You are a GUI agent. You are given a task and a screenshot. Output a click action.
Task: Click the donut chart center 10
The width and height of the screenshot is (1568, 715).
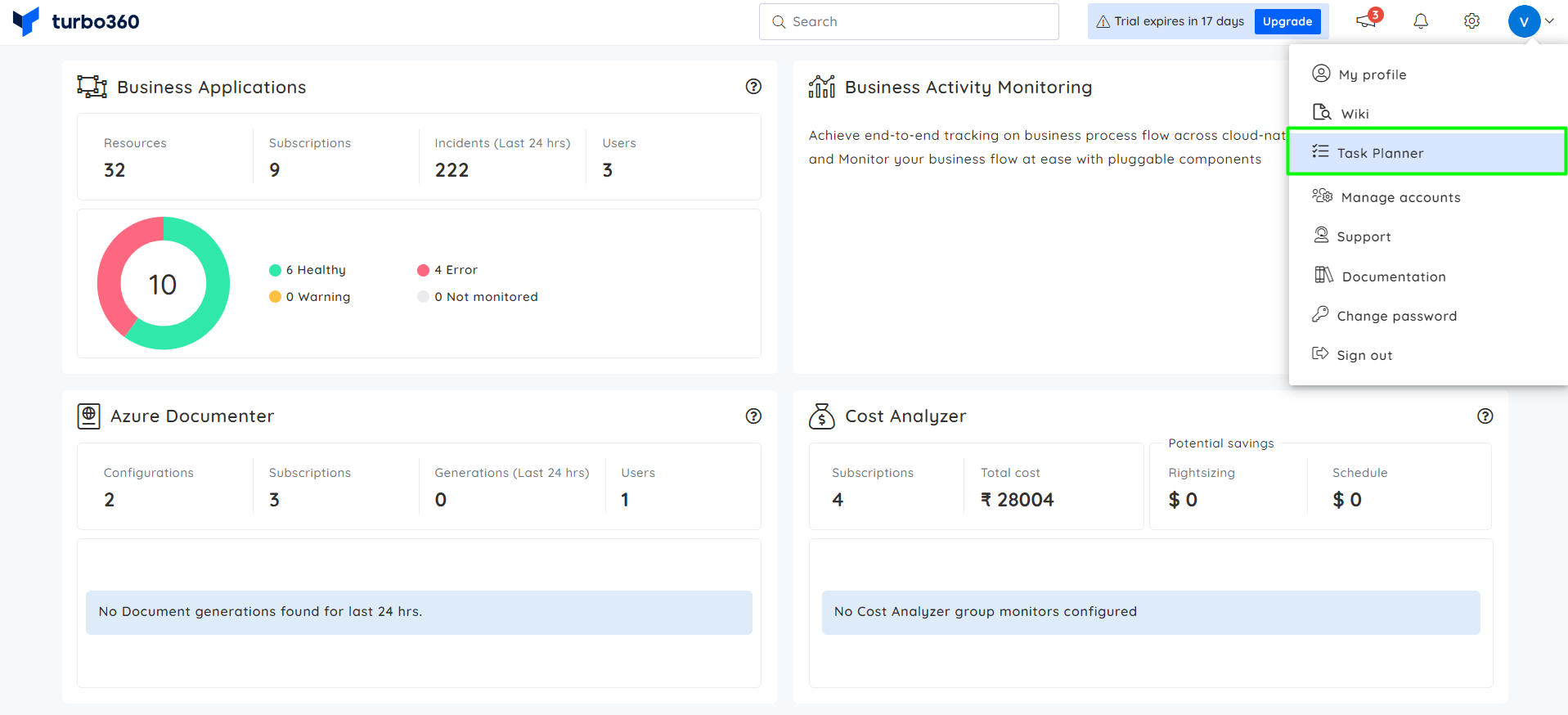163,285
